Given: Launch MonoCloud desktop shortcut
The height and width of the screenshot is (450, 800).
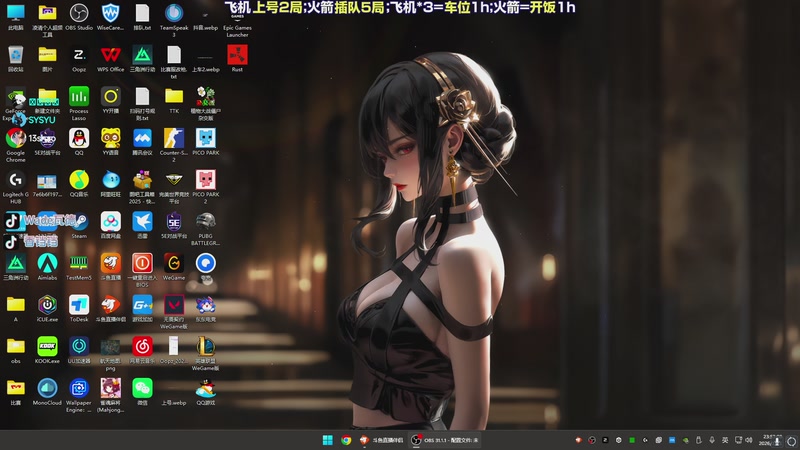Looking at the screenshot, I should coord(47,389).
